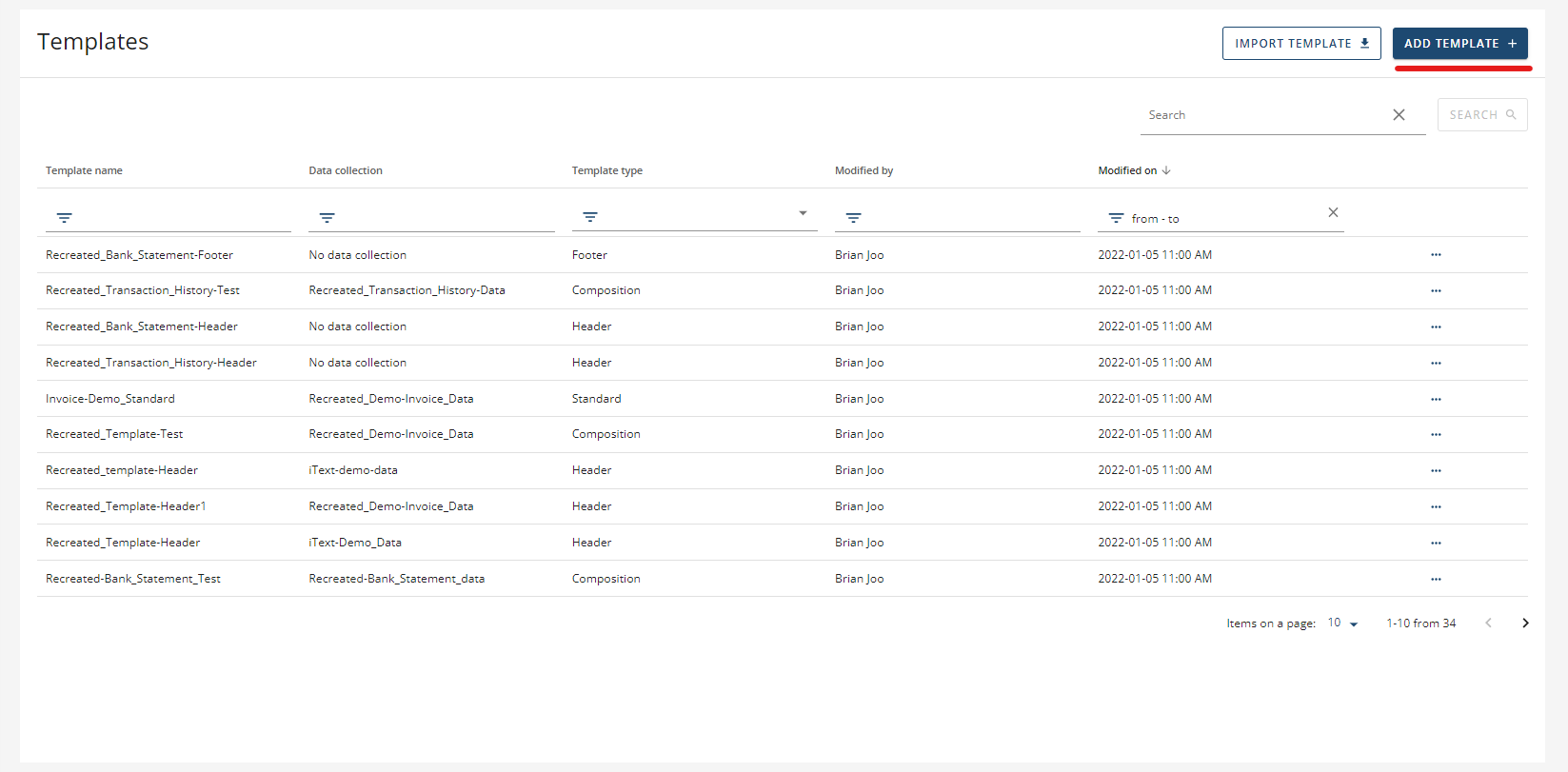Click the Modified by filter icon
Image resolution: width=1568 pixels, height=772 pixels.
tap(853, 218)
